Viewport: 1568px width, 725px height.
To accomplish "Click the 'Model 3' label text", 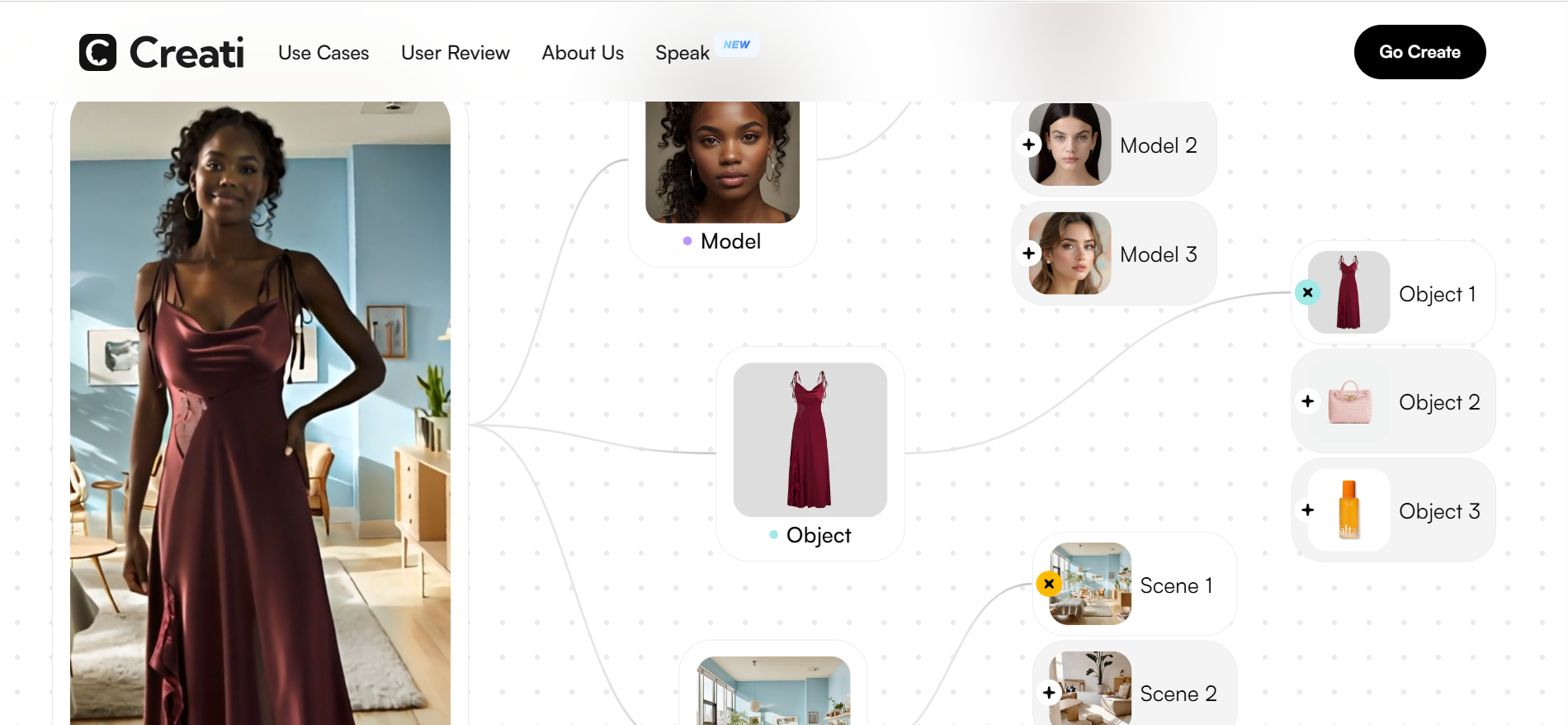I will pos(1159,254).
